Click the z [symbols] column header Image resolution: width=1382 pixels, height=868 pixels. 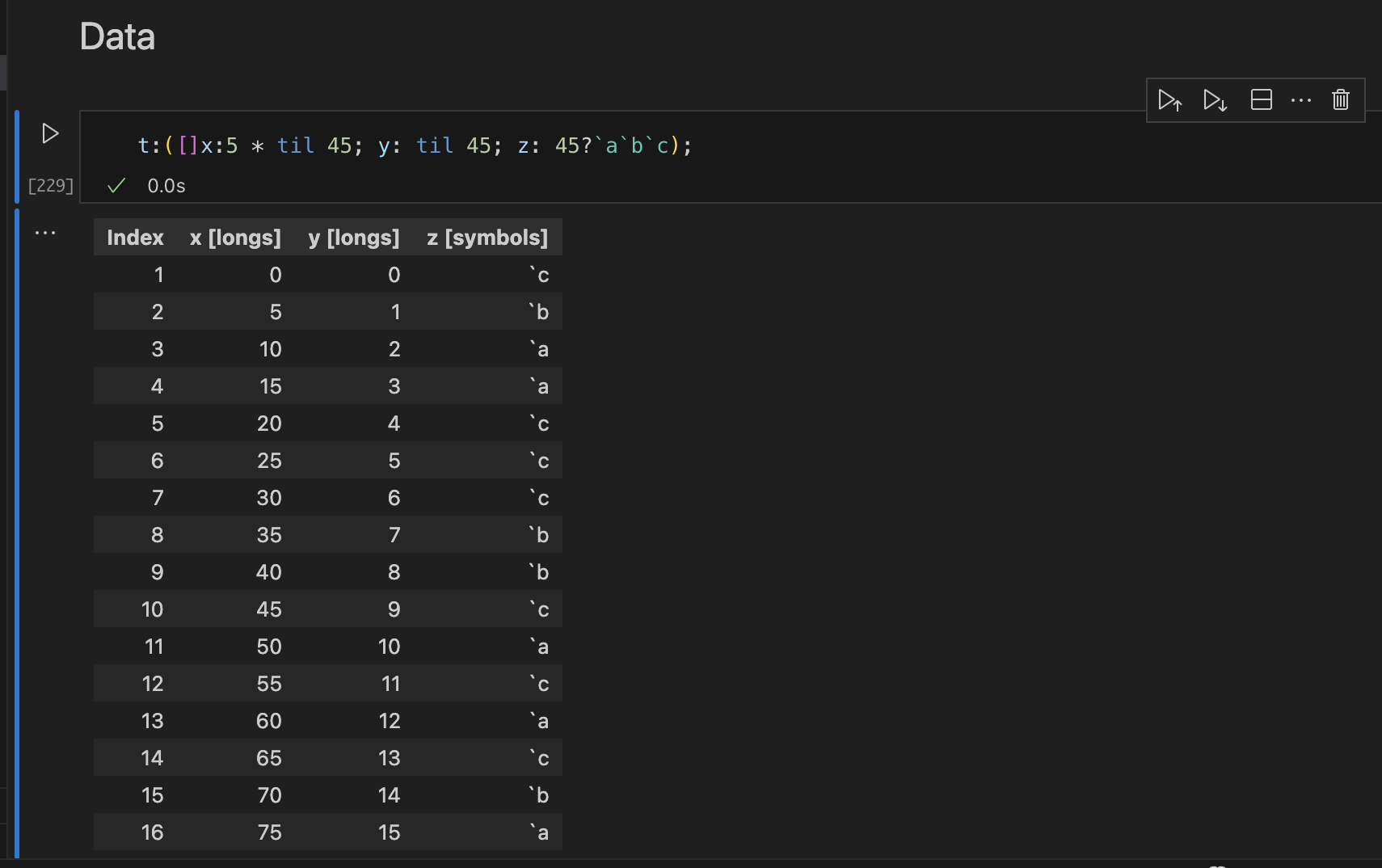[x=486, y=237]
